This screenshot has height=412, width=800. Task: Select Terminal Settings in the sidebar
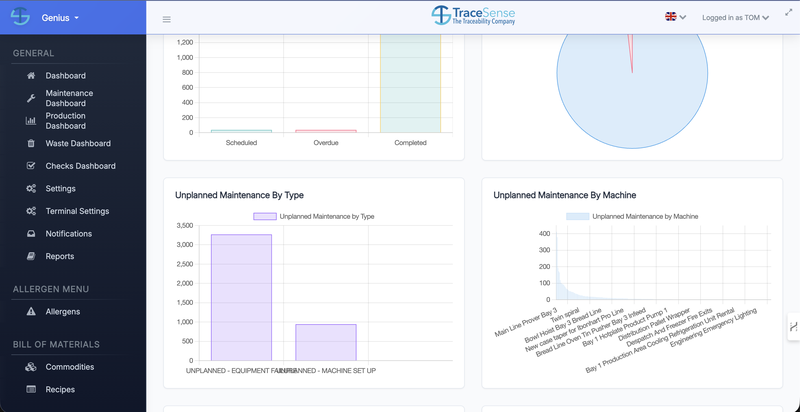pyautogui.click(x=77, y=211)
